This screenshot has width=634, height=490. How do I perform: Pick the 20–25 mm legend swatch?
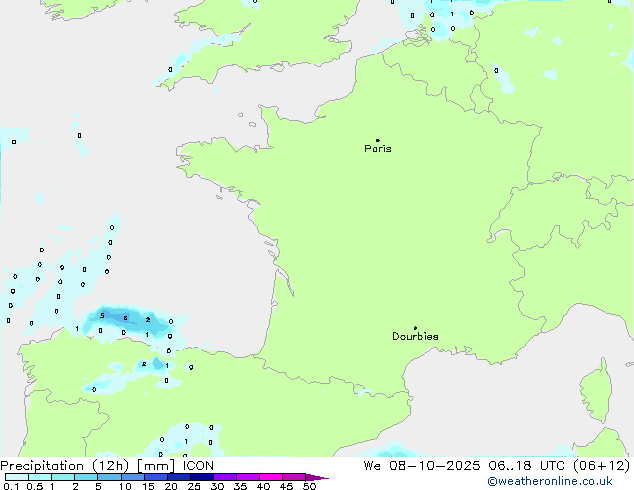pyautogui.click(x=179, y=477)
